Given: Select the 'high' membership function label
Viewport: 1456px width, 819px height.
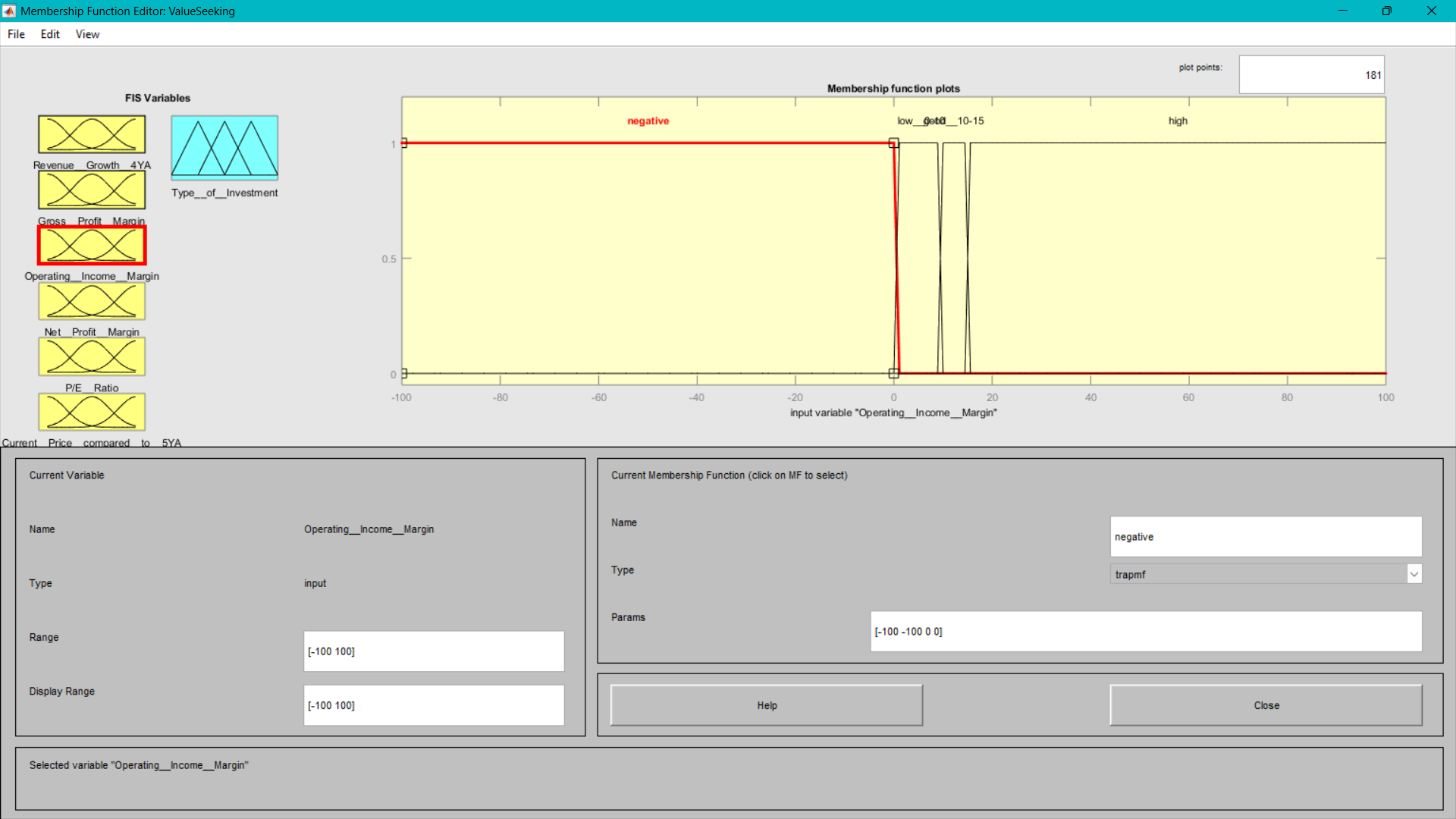Looking at the screenshot, I should pos(1178,121).
